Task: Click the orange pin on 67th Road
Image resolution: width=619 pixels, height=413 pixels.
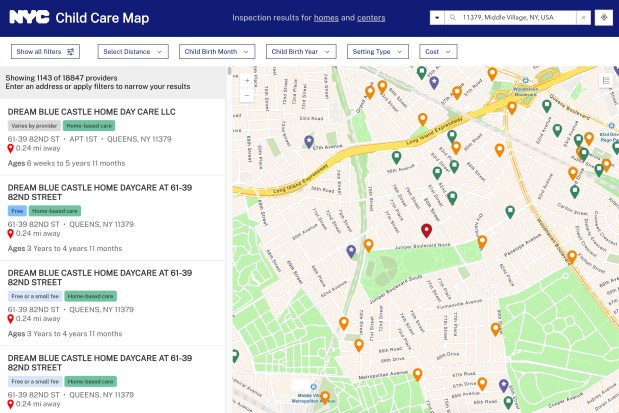Action: point(482,383)
